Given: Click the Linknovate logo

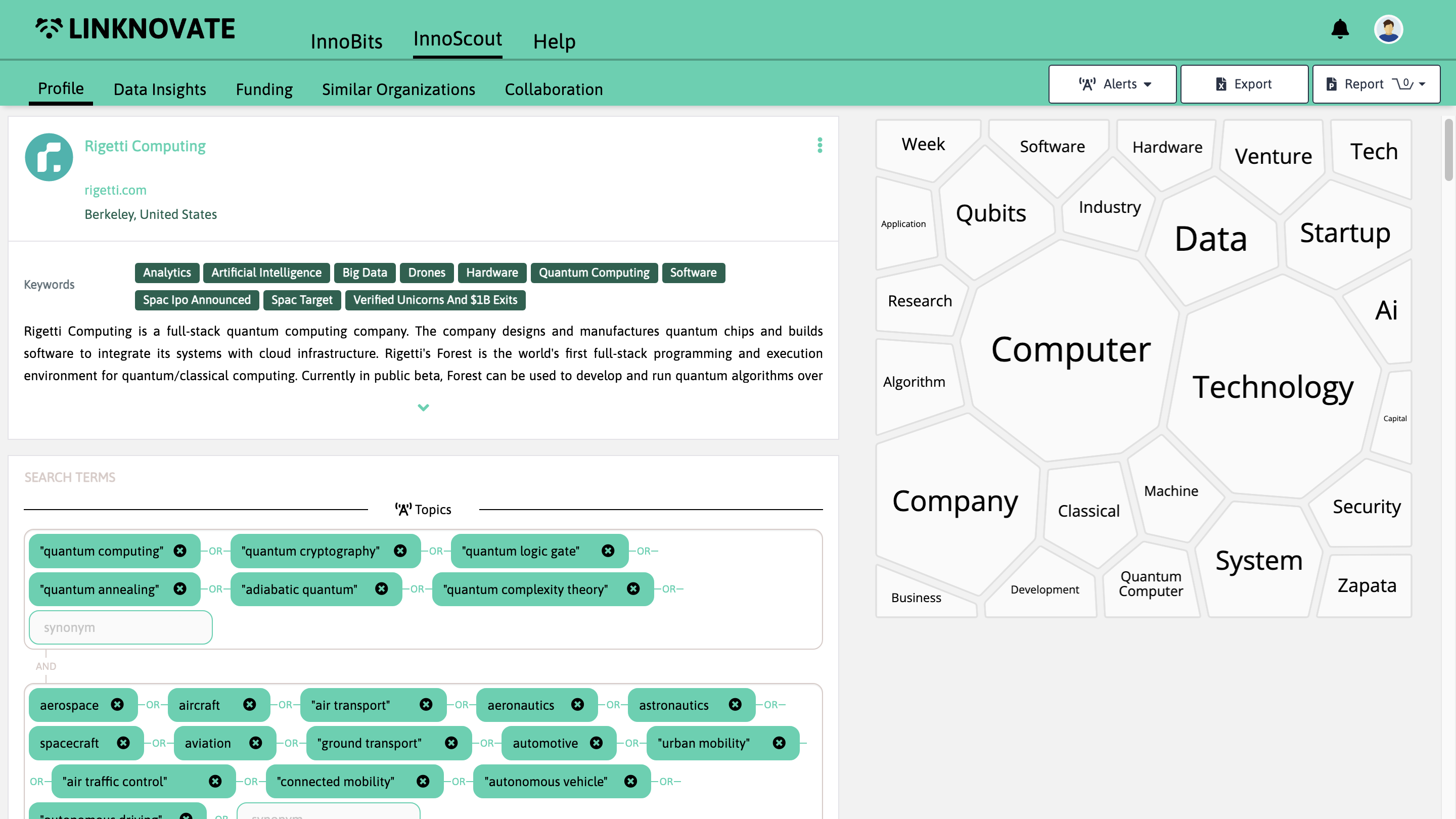Looking at the screenshot, I should point(135,28).
